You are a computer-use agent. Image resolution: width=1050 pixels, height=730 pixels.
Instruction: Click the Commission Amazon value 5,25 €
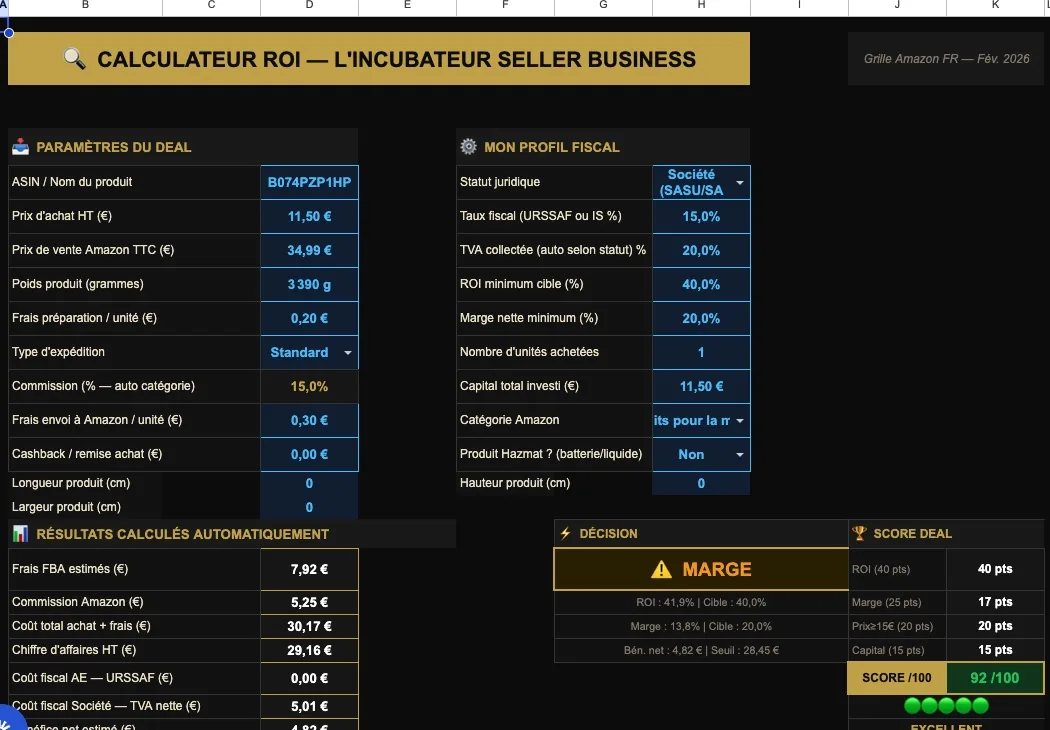[x=309, y=602]
